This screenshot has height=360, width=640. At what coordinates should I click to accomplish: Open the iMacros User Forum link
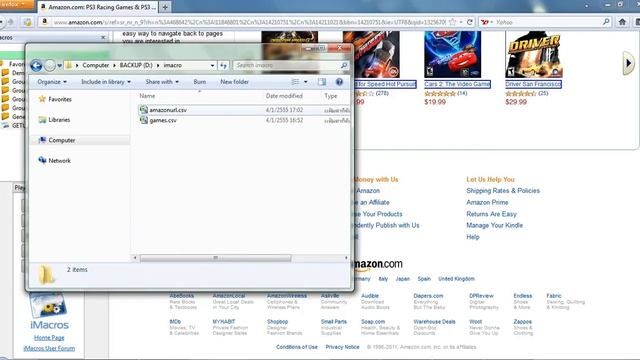[49, 348]
